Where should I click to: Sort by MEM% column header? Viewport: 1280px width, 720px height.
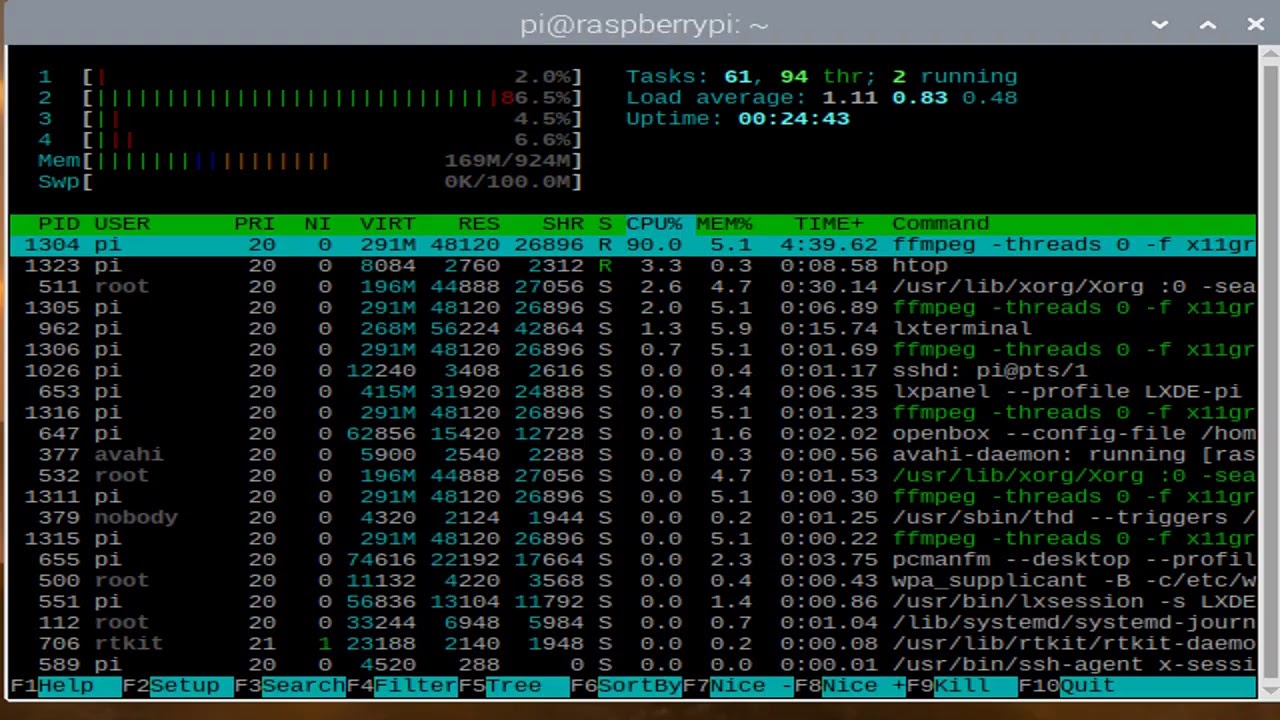(x=724, y=224)
